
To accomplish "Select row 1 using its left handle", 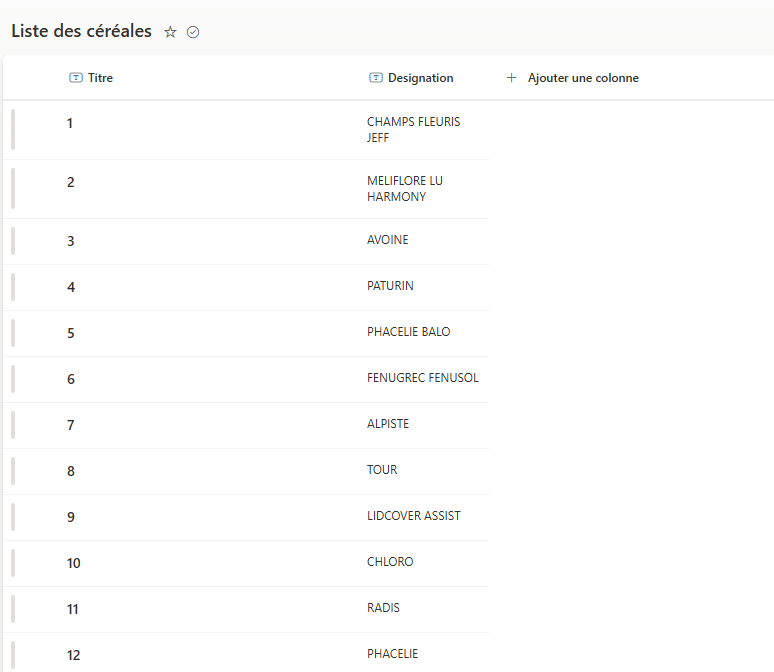I will (13, 129).
